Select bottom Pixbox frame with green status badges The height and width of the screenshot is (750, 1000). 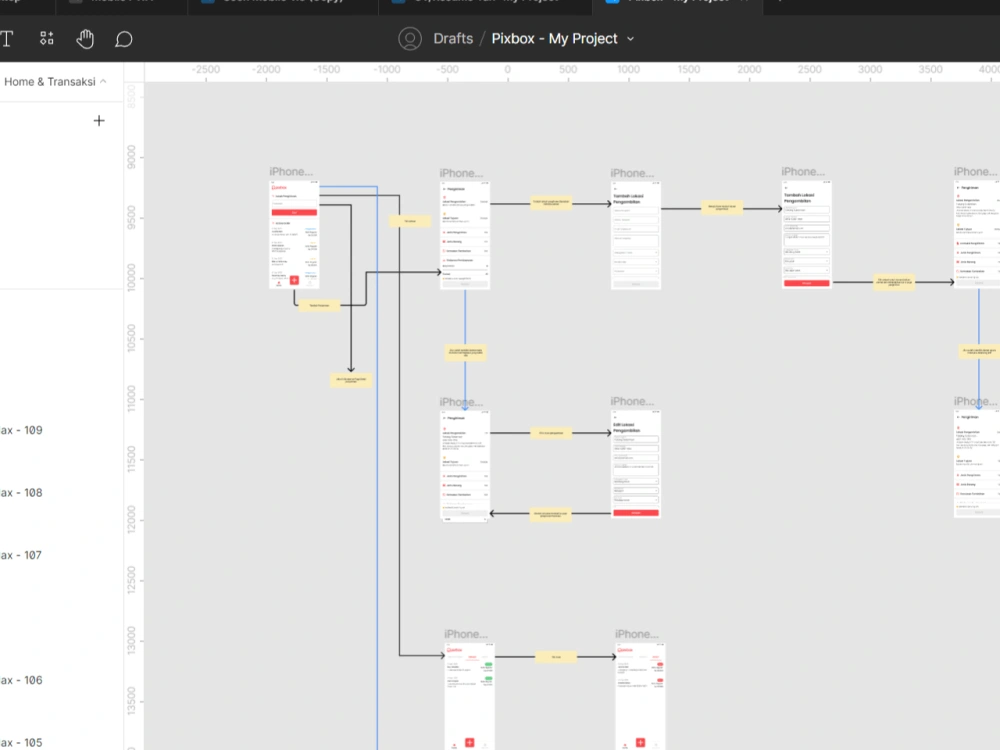coord(469,696)
